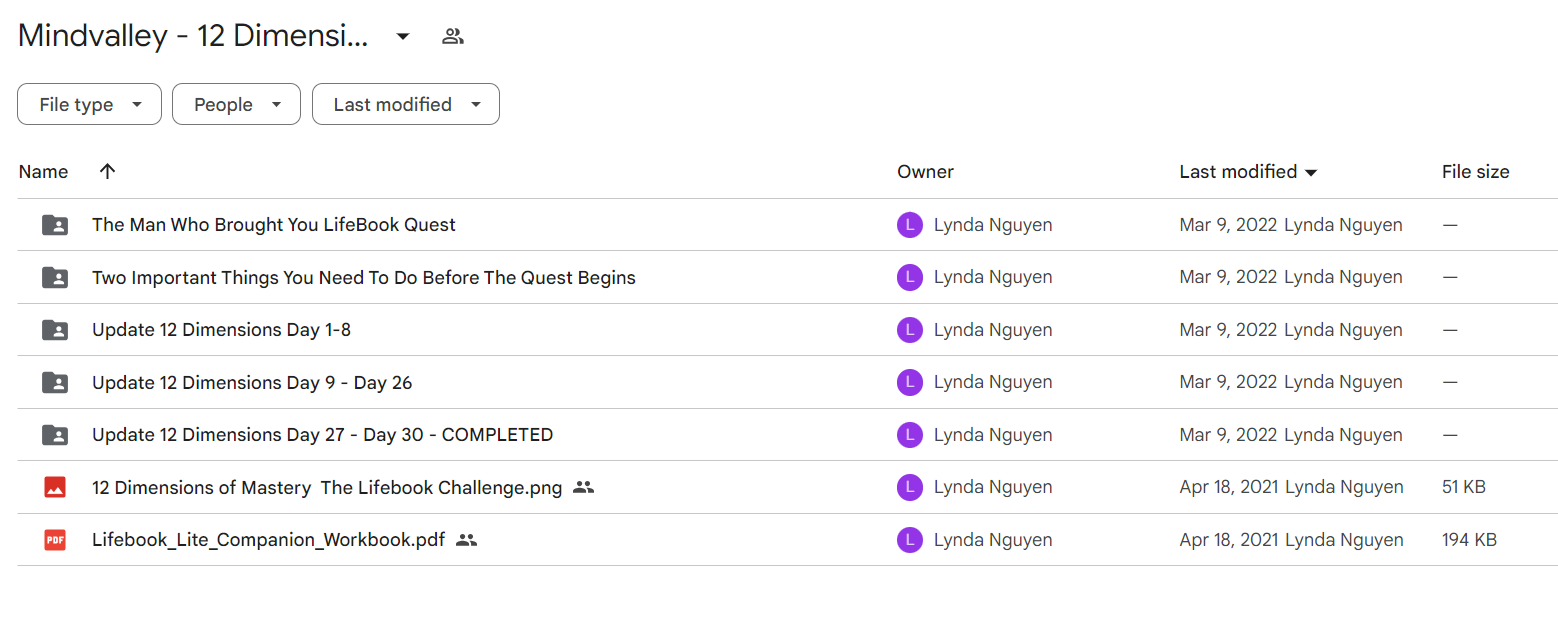The image size is (1558, 618).
Task: Open the File type filter
Action: point(89,104)
